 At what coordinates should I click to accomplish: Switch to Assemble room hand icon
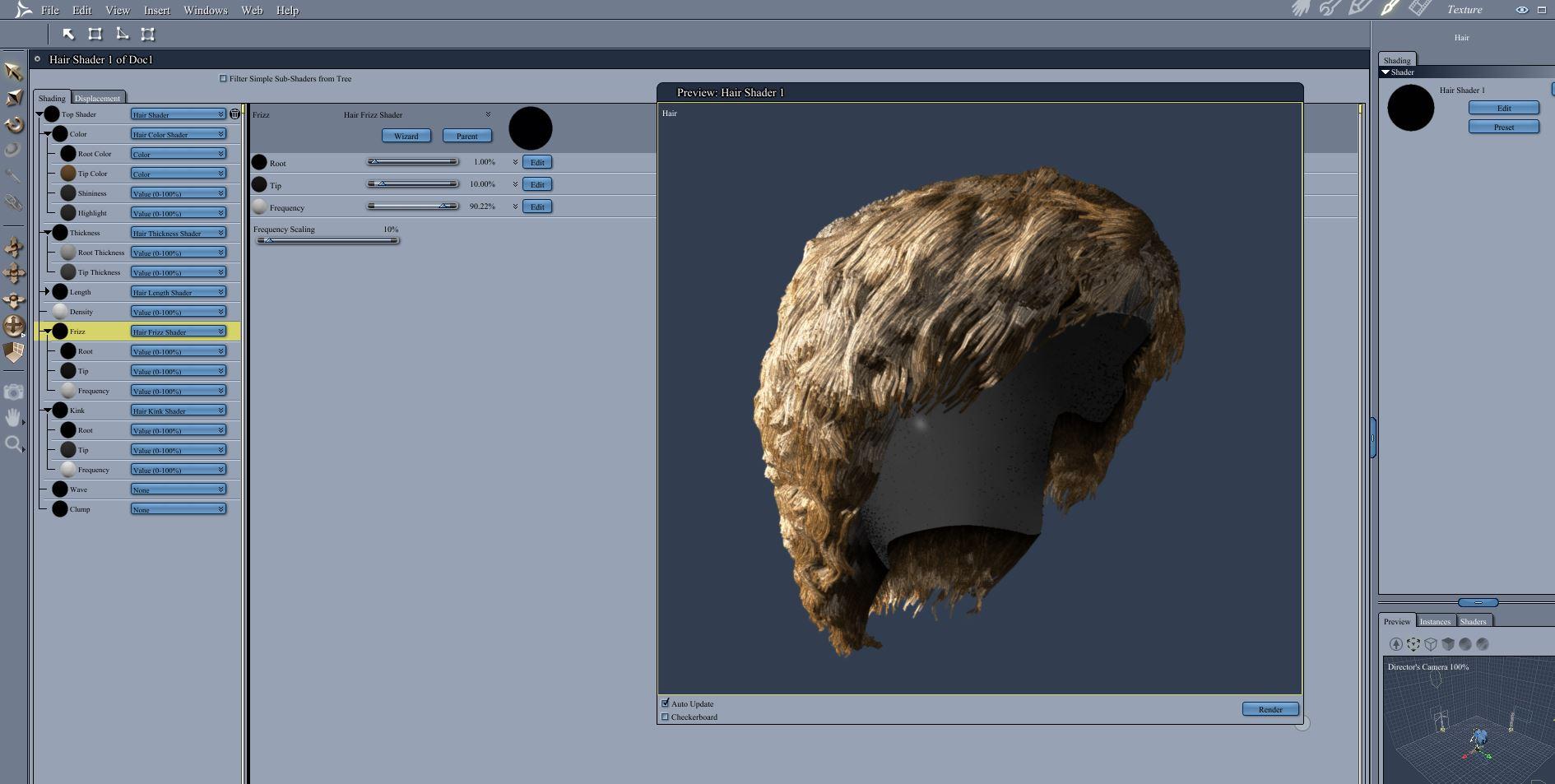pos(1301,9)
